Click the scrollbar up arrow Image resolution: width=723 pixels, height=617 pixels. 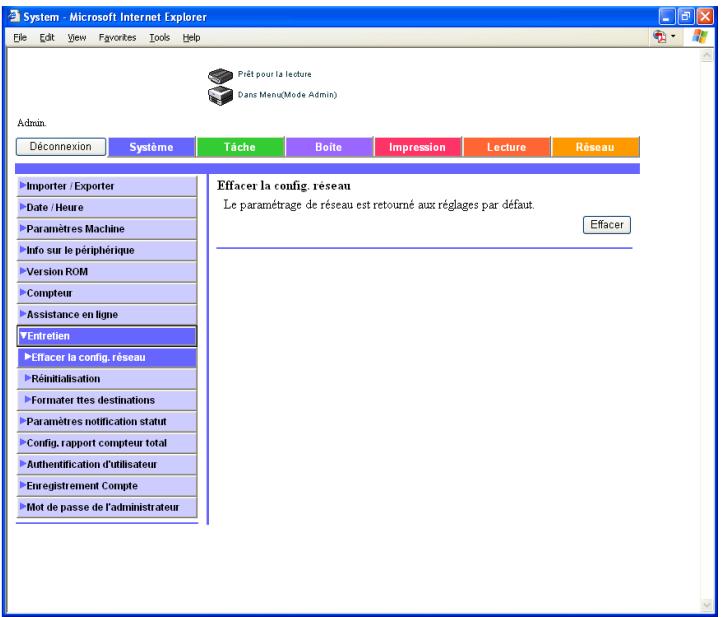pos(706,56)
